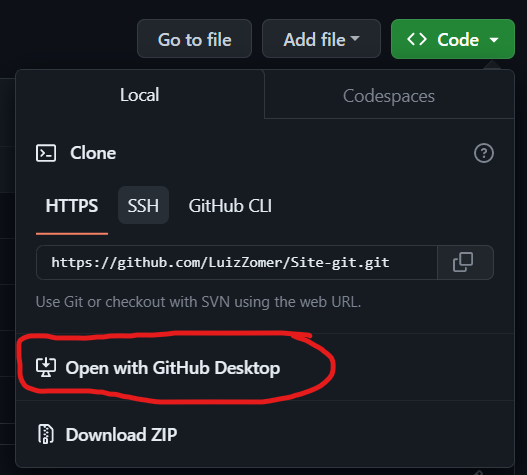The height and width of the screenshot is (475, 527).
Task: Select the Local tab
Action: pyautogui.click(x=140, y=95)
